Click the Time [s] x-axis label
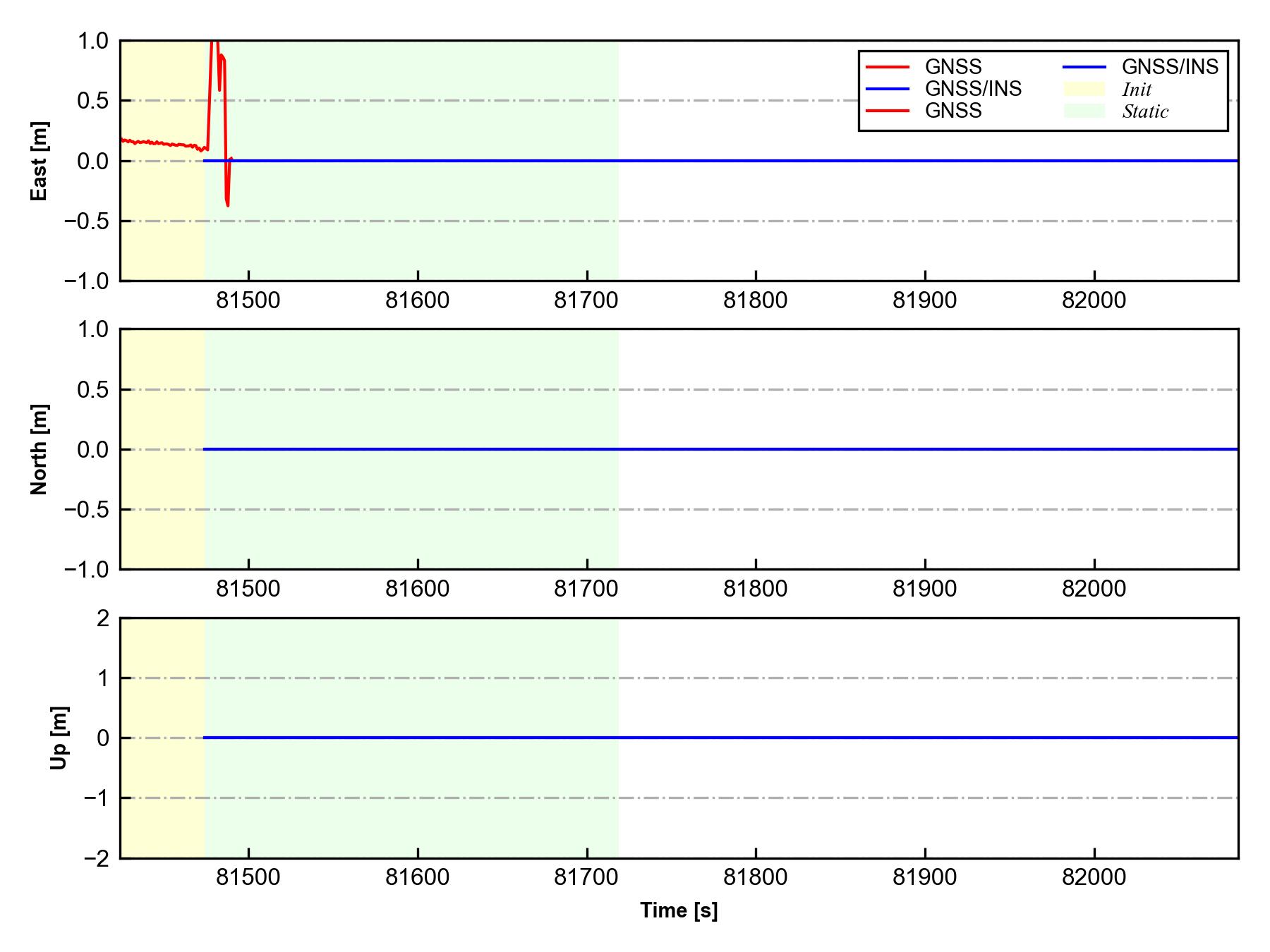 679,910
